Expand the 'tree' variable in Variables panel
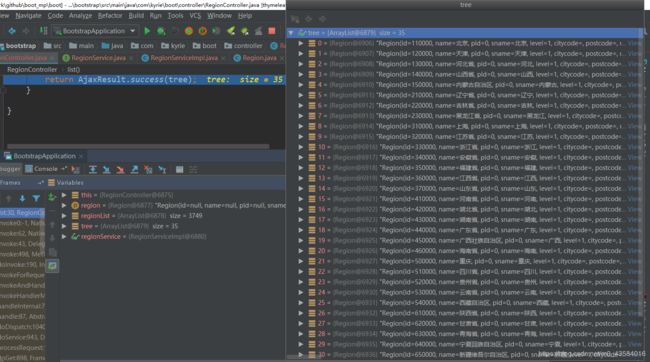This screenshot has width=650, height=362. (x=64, y=226)
